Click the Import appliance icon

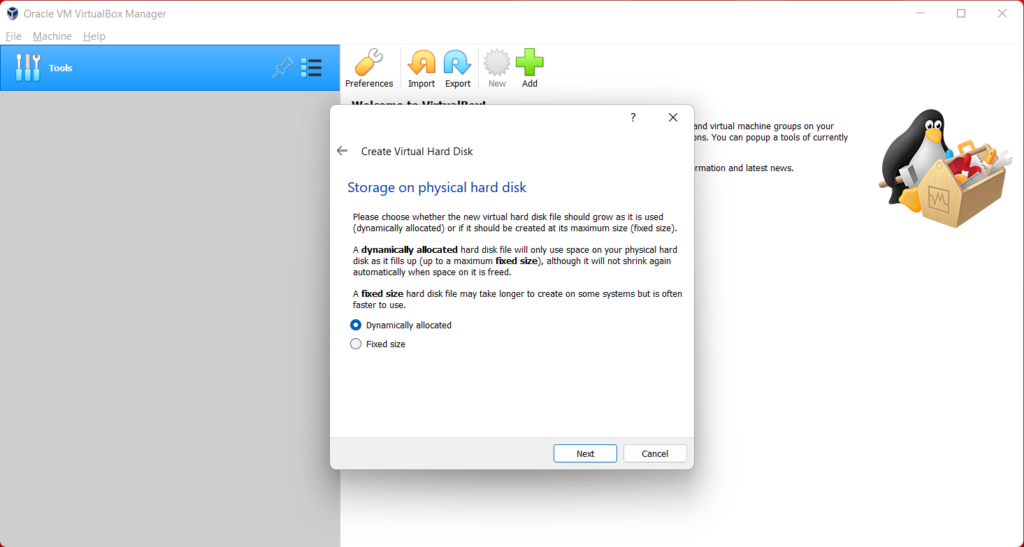click(421, 68)
